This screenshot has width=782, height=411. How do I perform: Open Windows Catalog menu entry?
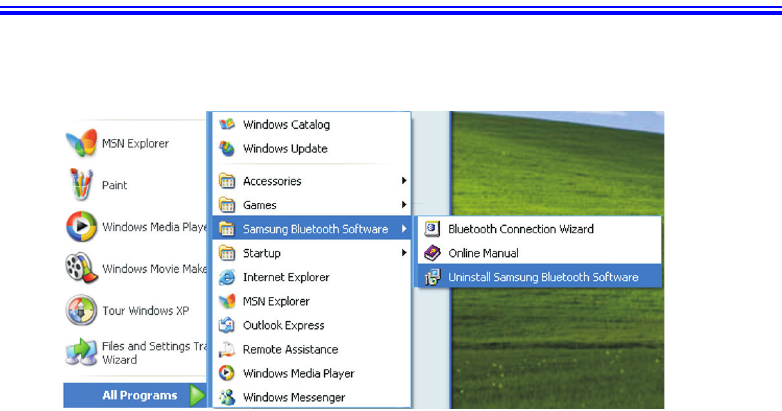(x=312, y=124)
